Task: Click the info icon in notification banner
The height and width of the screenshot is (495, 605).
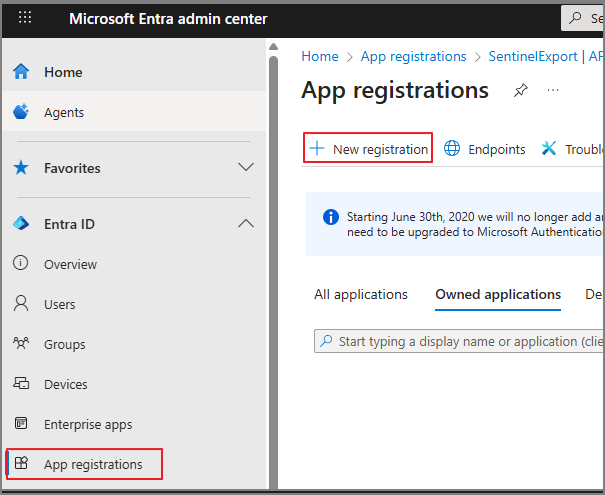Action: pyautogui.click(x=331, y=217)
